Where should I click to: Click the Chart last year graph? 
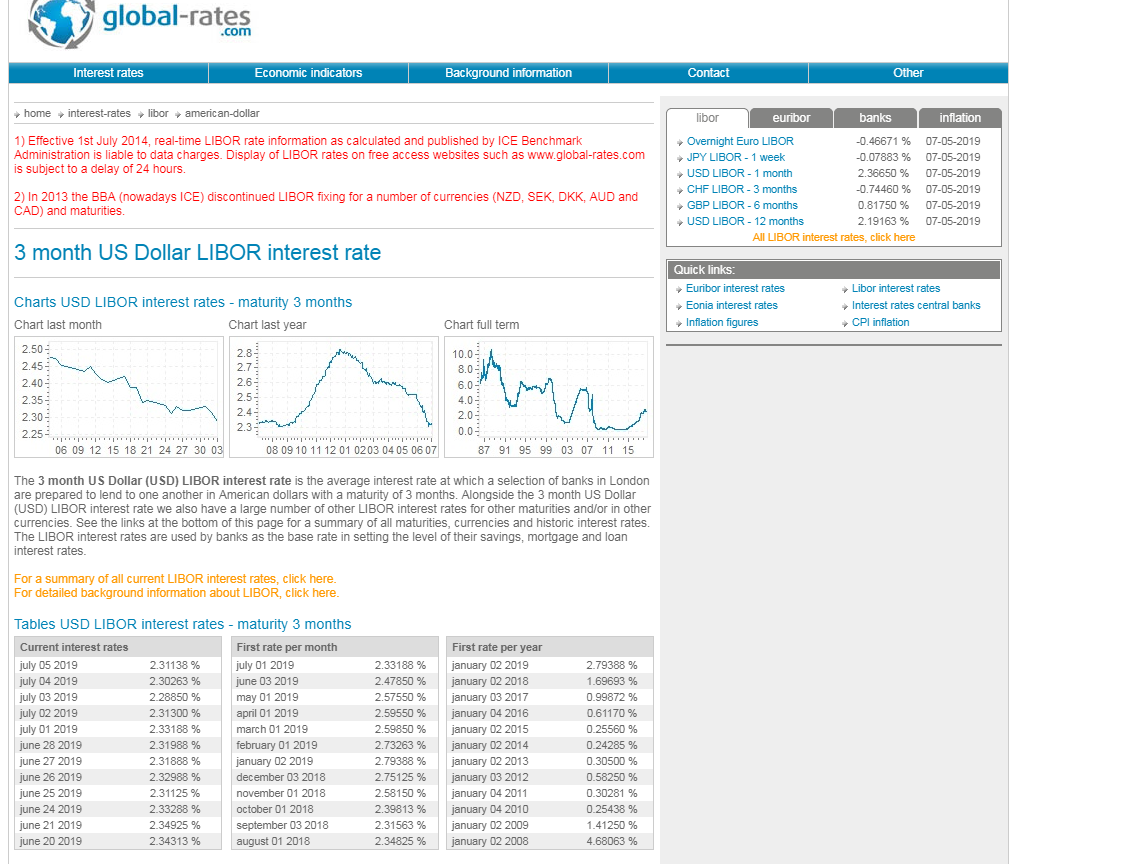[x=333, y=397]
